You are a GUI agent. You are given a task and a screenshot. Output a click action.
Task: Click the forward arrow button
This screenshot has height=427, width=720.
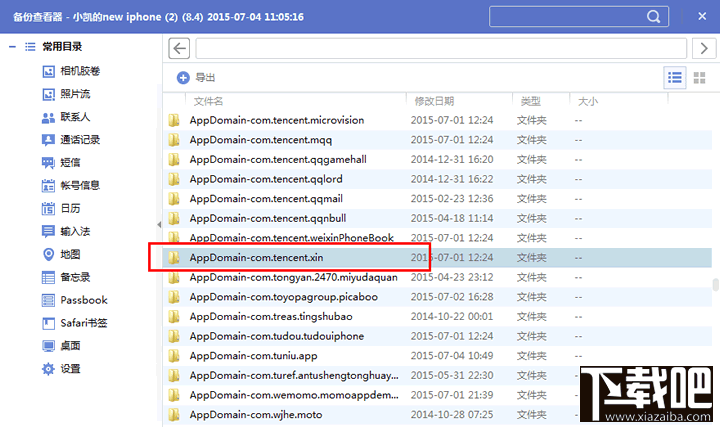coord(703,48)
